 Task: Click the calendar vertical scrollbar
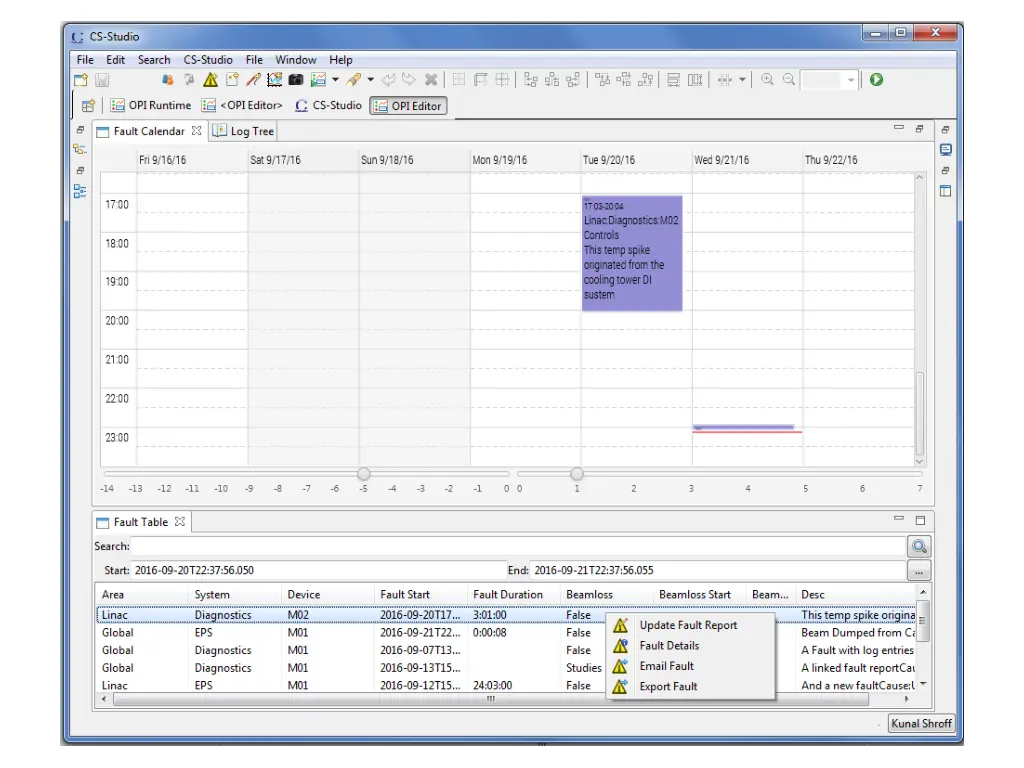920,413
